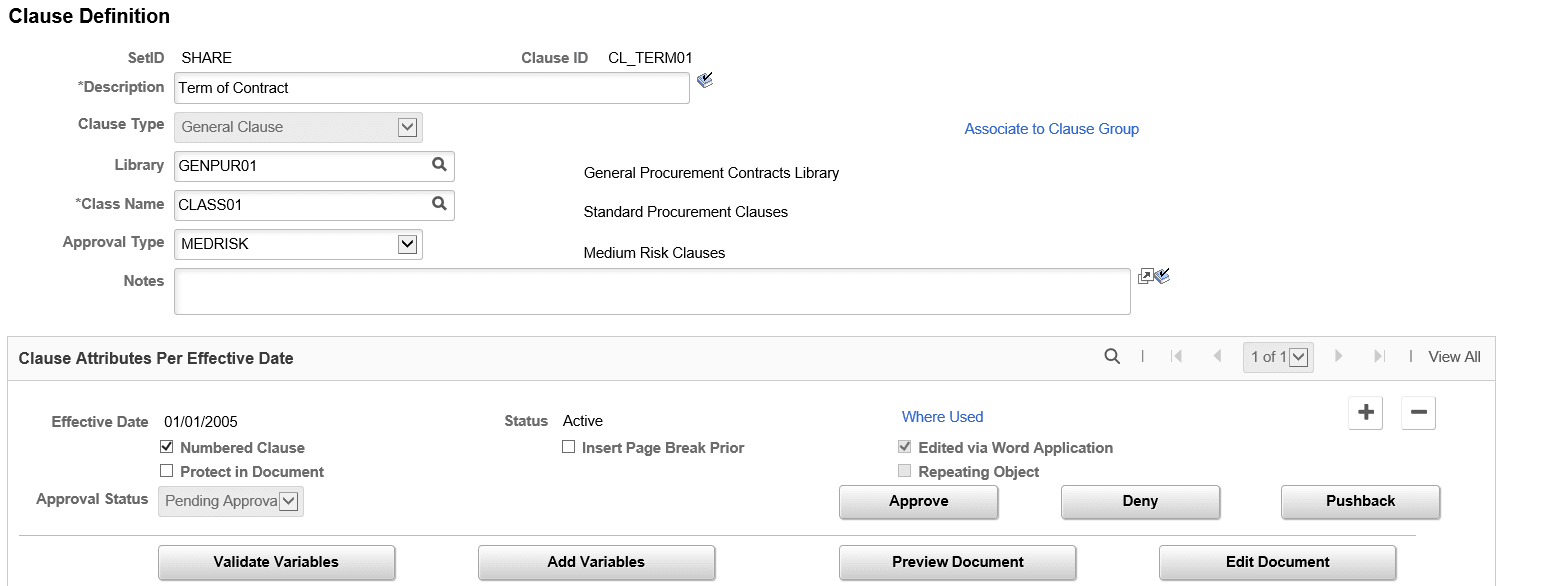The height and width of the screenshot is (586, 1567).
Task: Click the Find magnifier in Clause Attributes header
Action: (x=1112, y=356)
